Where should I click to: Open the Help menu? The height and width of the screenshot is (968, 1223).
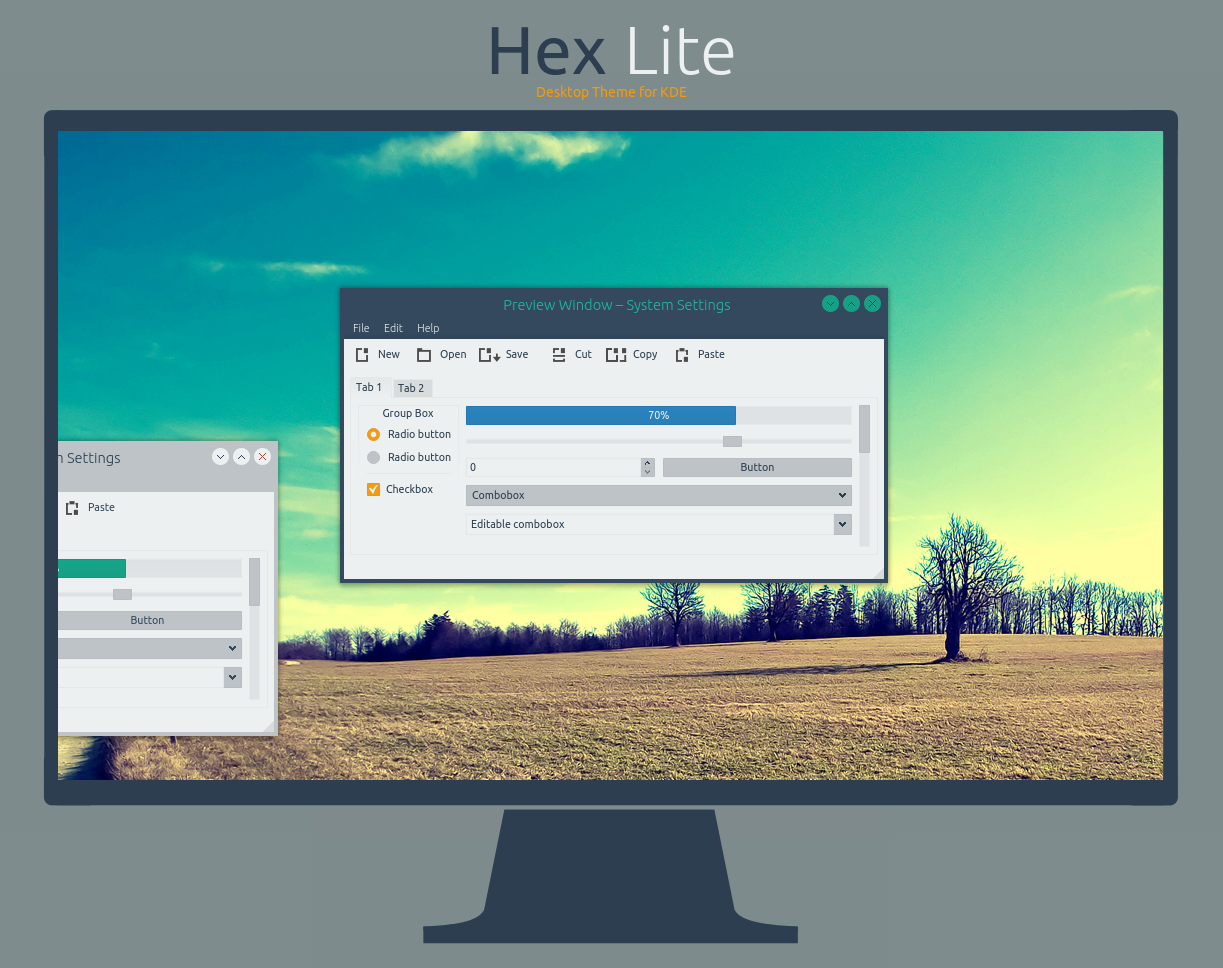tap(428, 328)
